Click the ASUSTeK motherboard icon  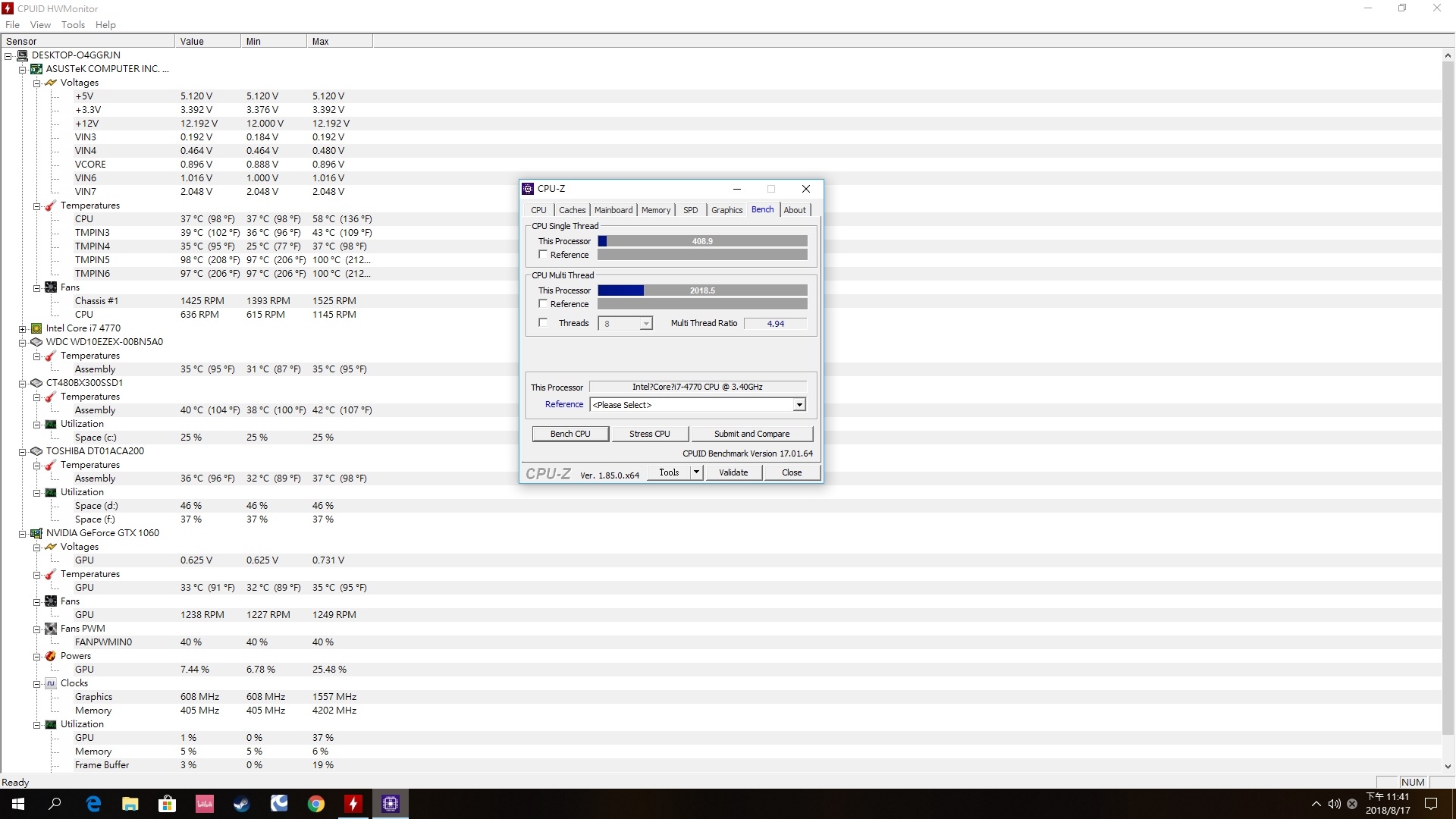coord(36,69)
